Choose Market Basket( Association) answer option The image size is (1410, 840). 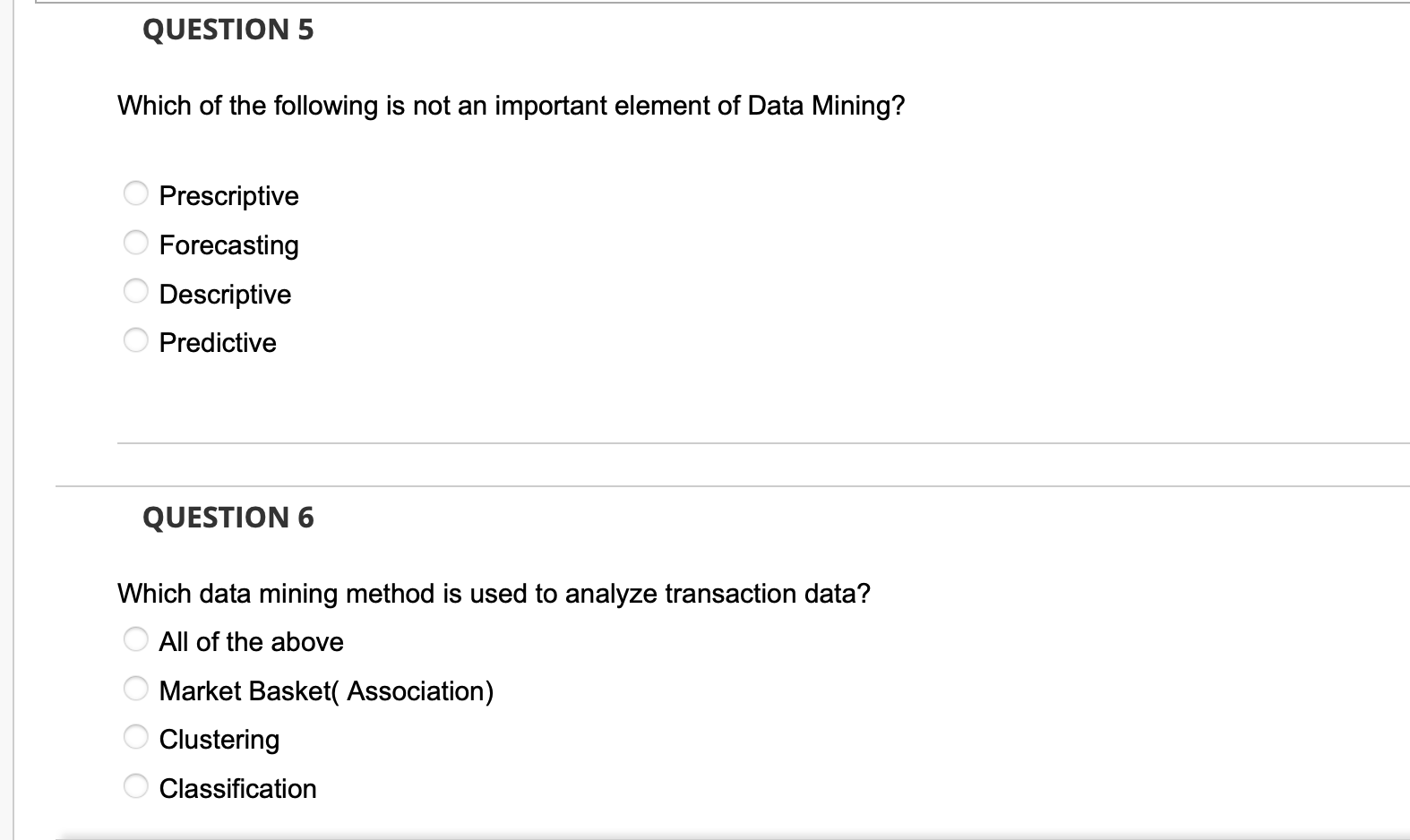(134, 687)
